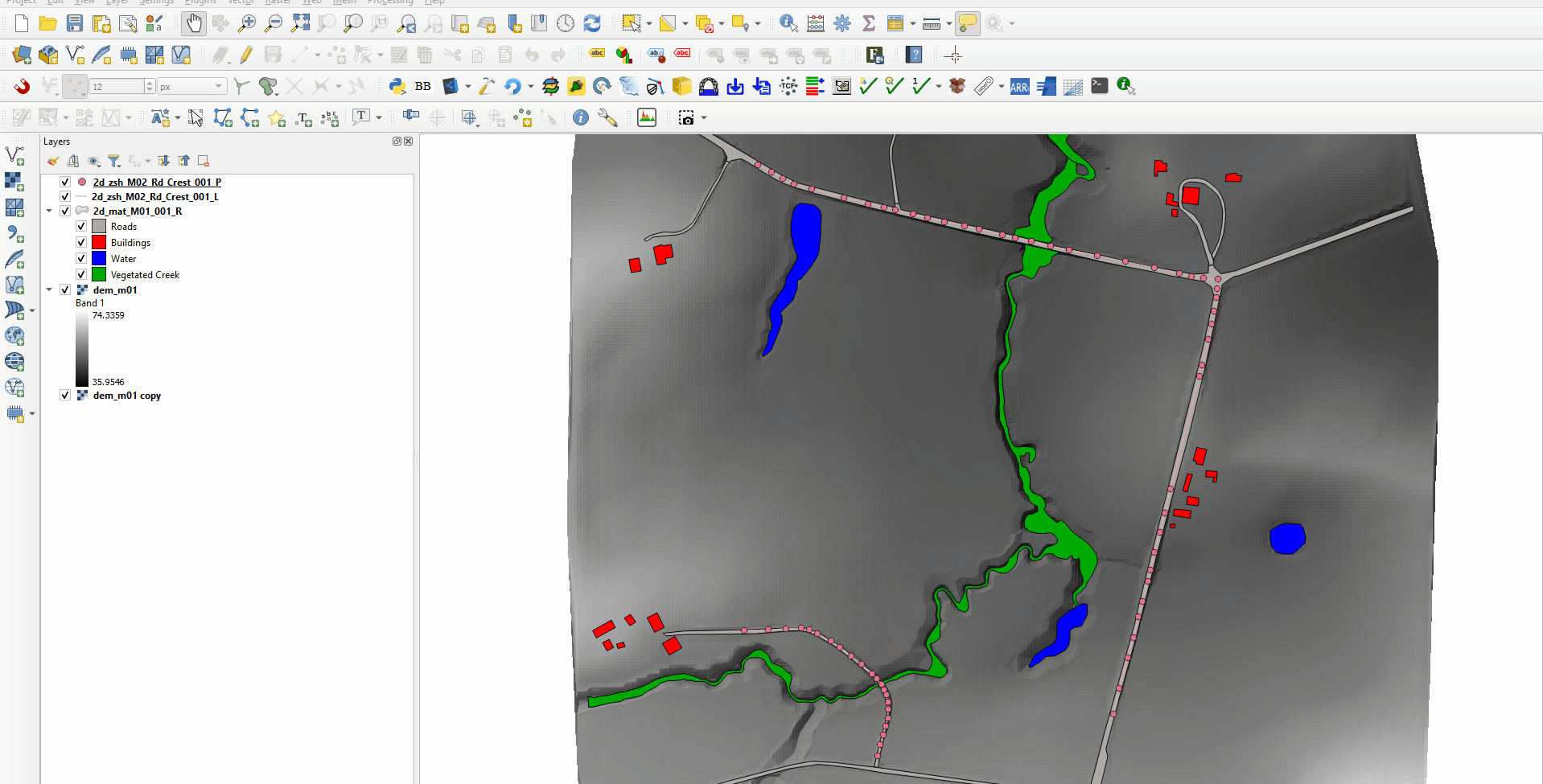The width and height of the screenshot is (1543, 784).
Task: Click Add Vector Layer icon in left sidebar
Action: tap(14, 154)
